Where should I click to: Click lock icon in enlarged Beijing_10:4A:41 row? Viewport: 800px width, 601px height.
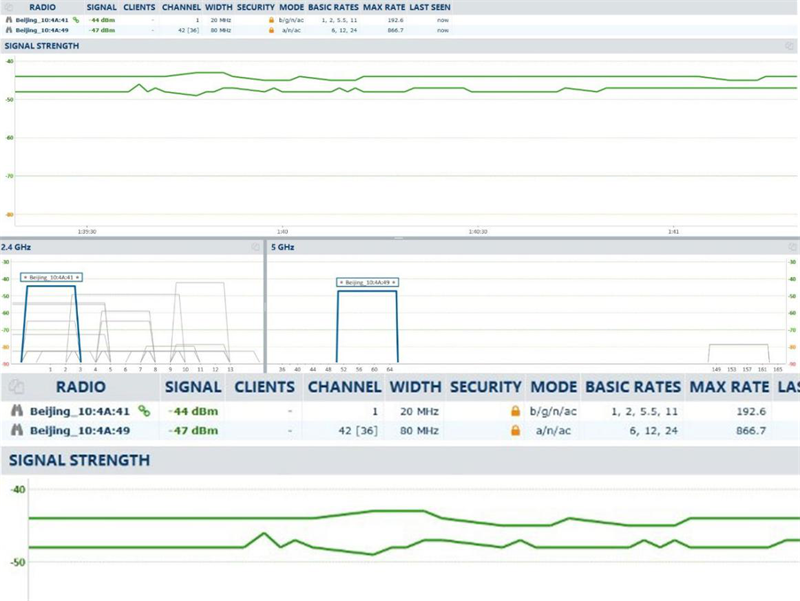tap(515, 411)
